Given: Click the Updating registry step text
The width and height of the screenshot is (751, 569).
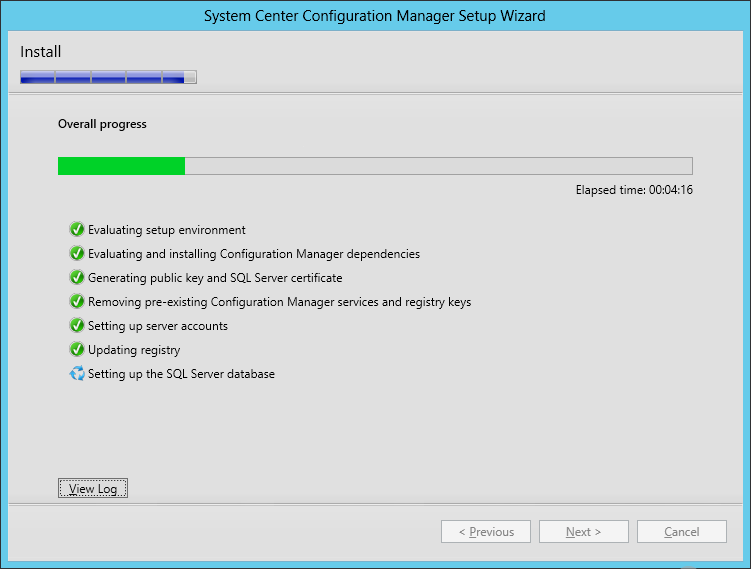Looking at the screenshot, I should click(x=134, y=350).
